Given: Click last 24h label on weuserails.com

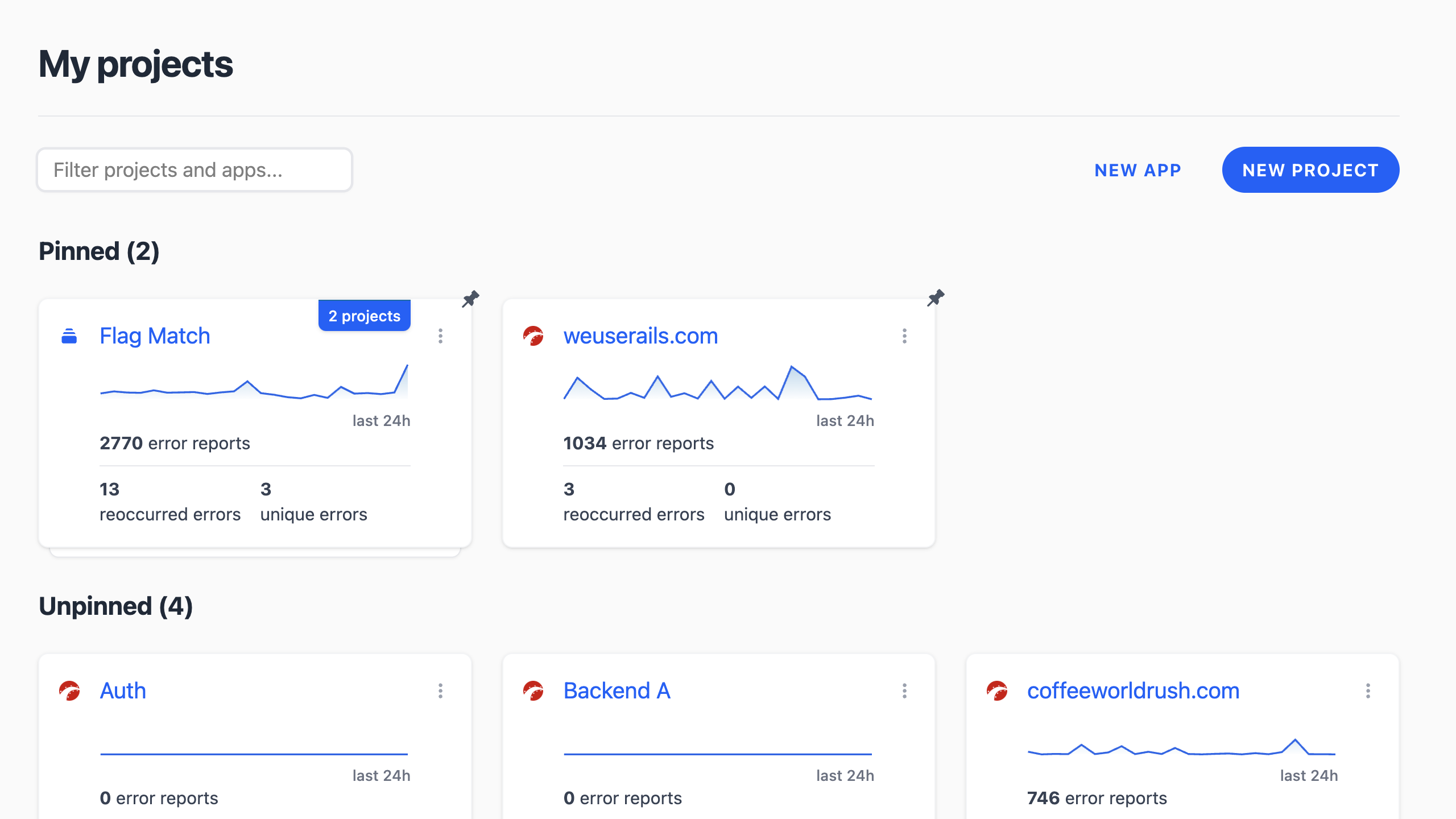Looking at the screenshot, I should 845,421.
